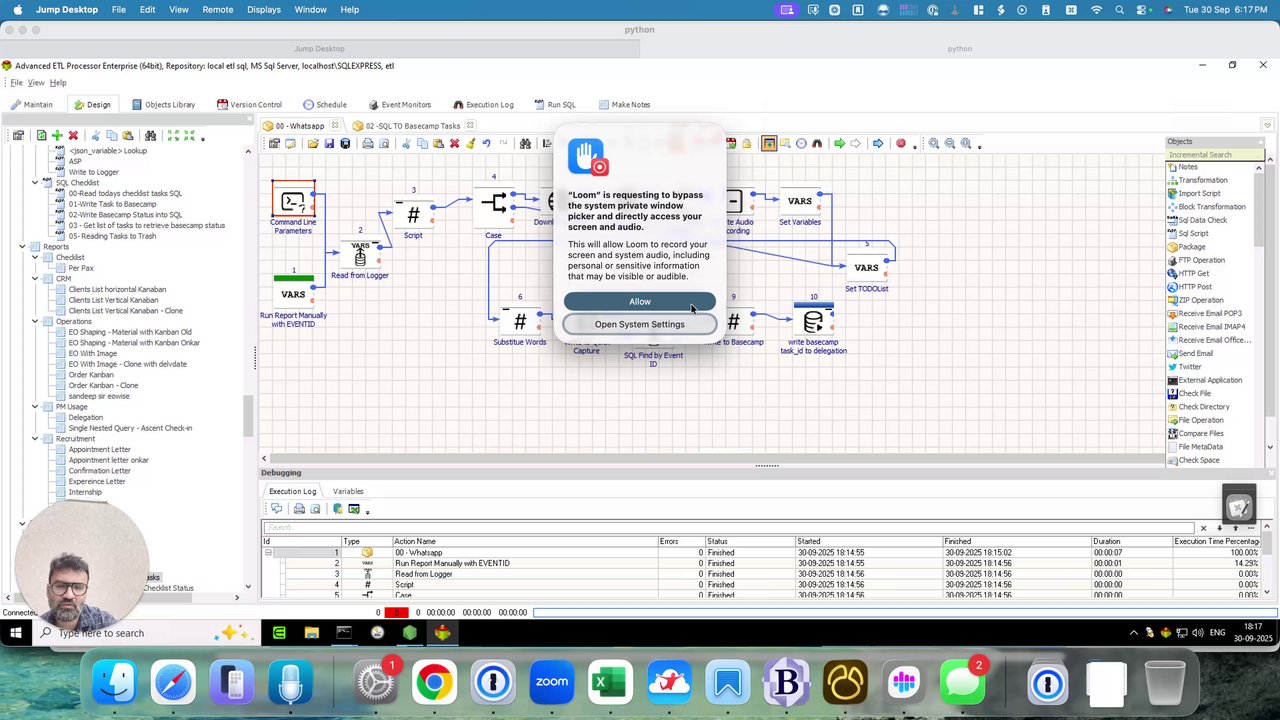Switch to the Maintain tab
Image resolution: width=1280 pixels, height=720 pixels.
[x=31, y=105]
